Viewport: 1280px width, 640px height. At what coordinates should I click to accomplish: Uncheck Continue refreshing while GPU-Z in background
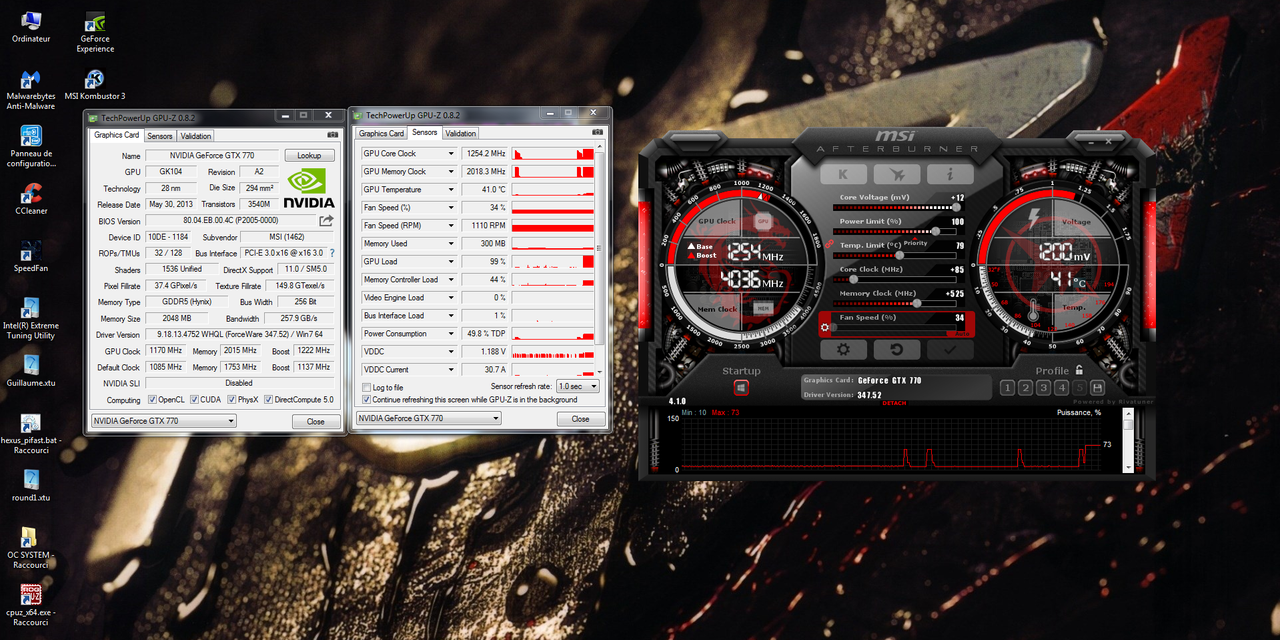point(366,399)
